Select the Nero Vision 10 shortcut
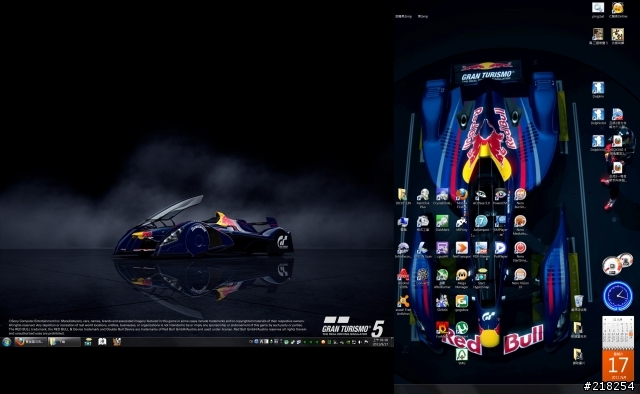640x394 pixels. 520,275
